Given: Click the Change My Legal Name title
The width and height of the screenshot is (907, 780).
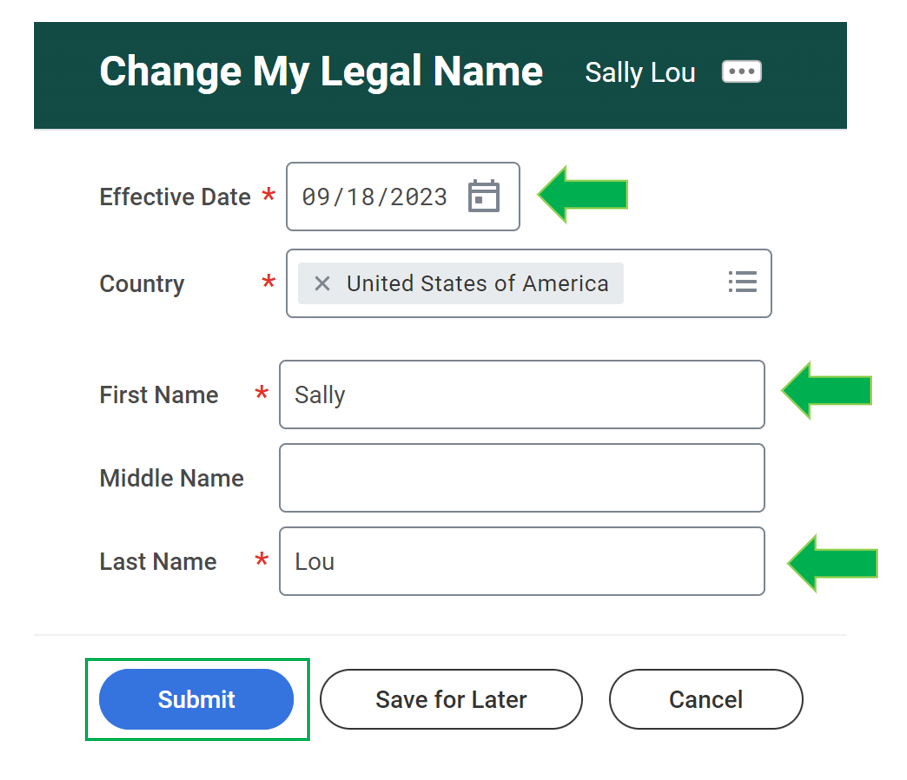Looking at the screenshot, I should point(320,71).
